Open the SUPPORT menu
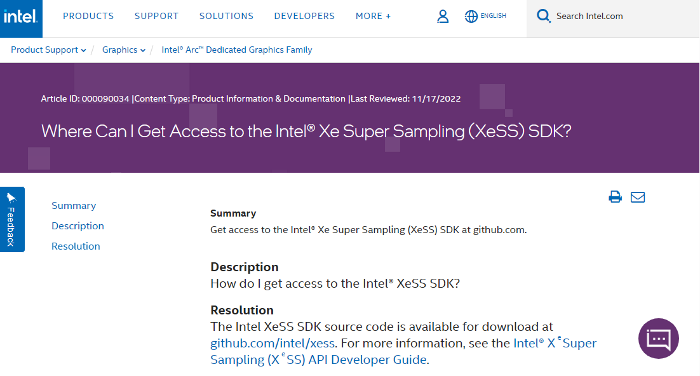Viewport: 700px width, 376px height. click(x=156, y=16)
